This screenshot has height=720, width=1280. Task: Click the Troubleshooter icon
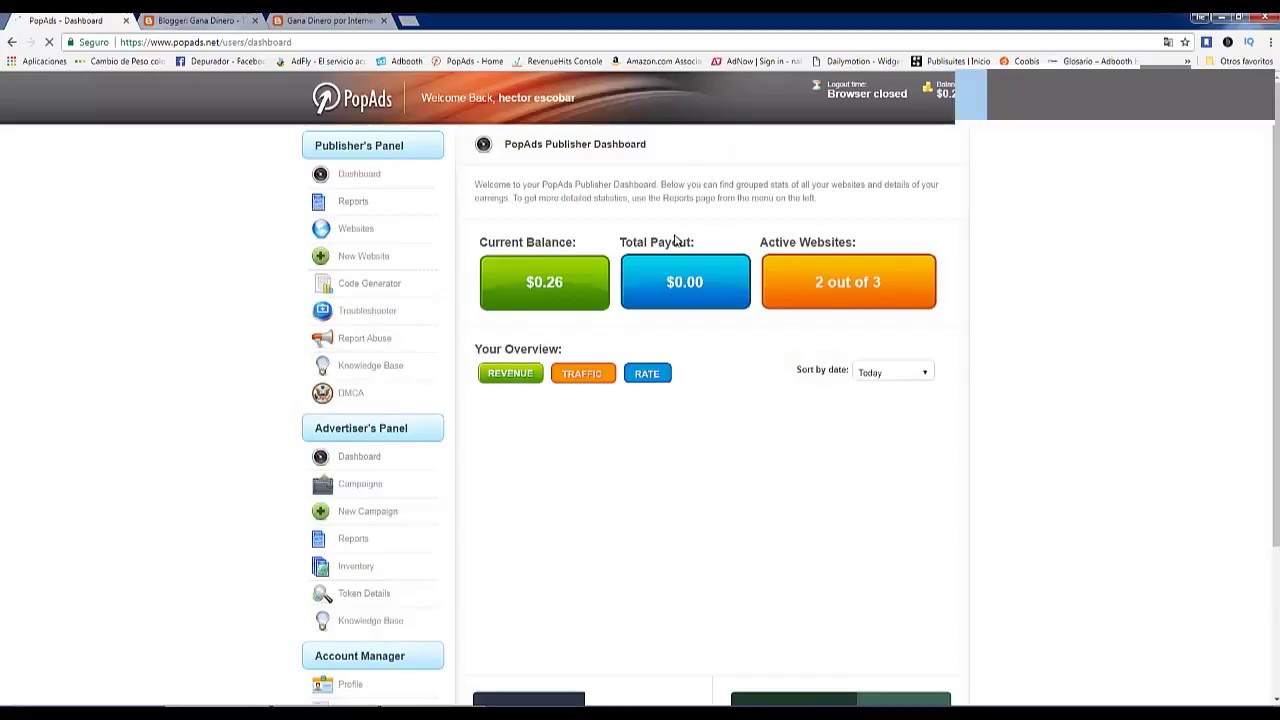click(322, 311)
